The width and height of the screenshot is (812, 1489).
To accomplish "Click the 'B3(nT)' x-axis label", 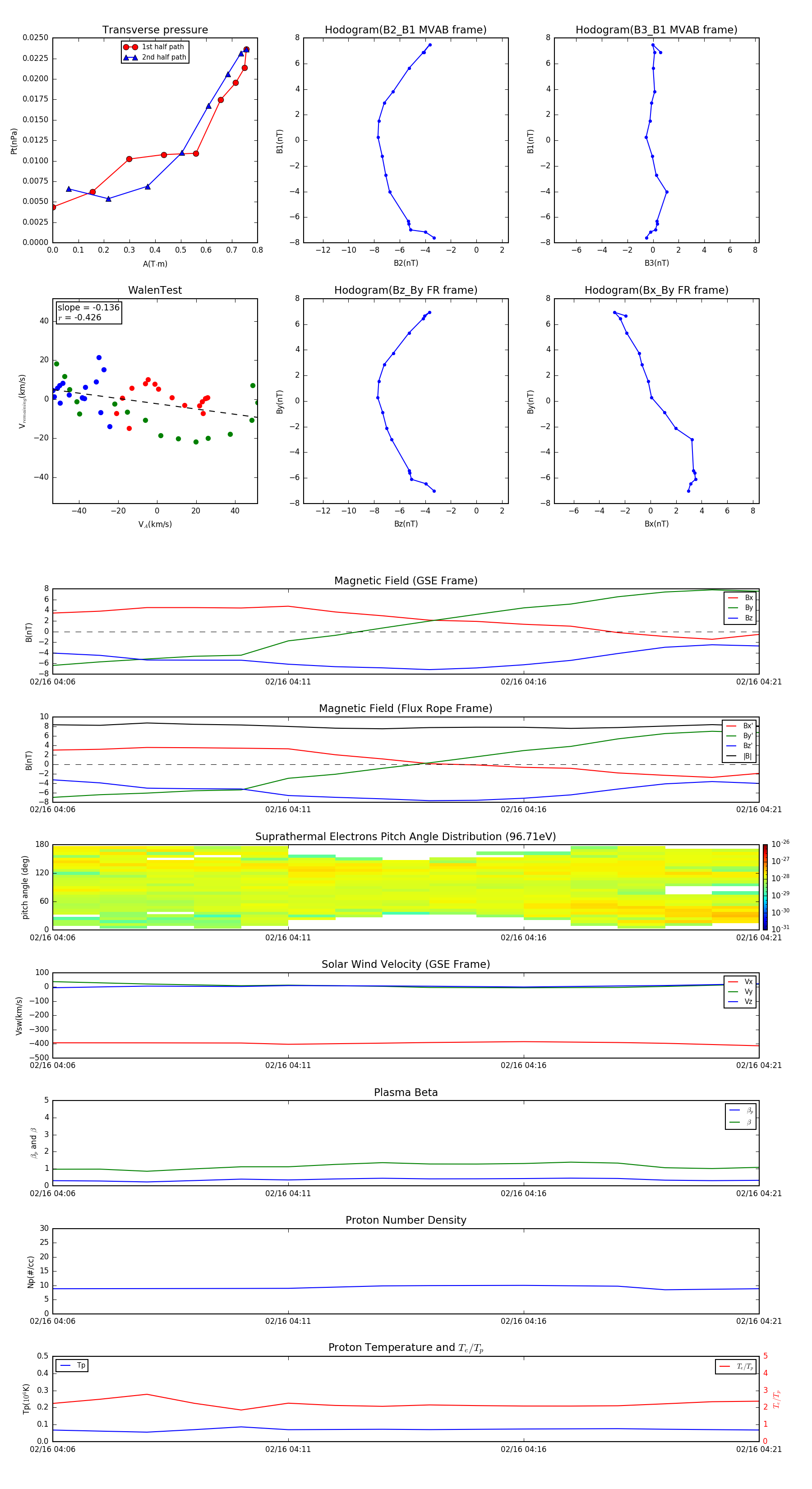I will pos(656,263).
